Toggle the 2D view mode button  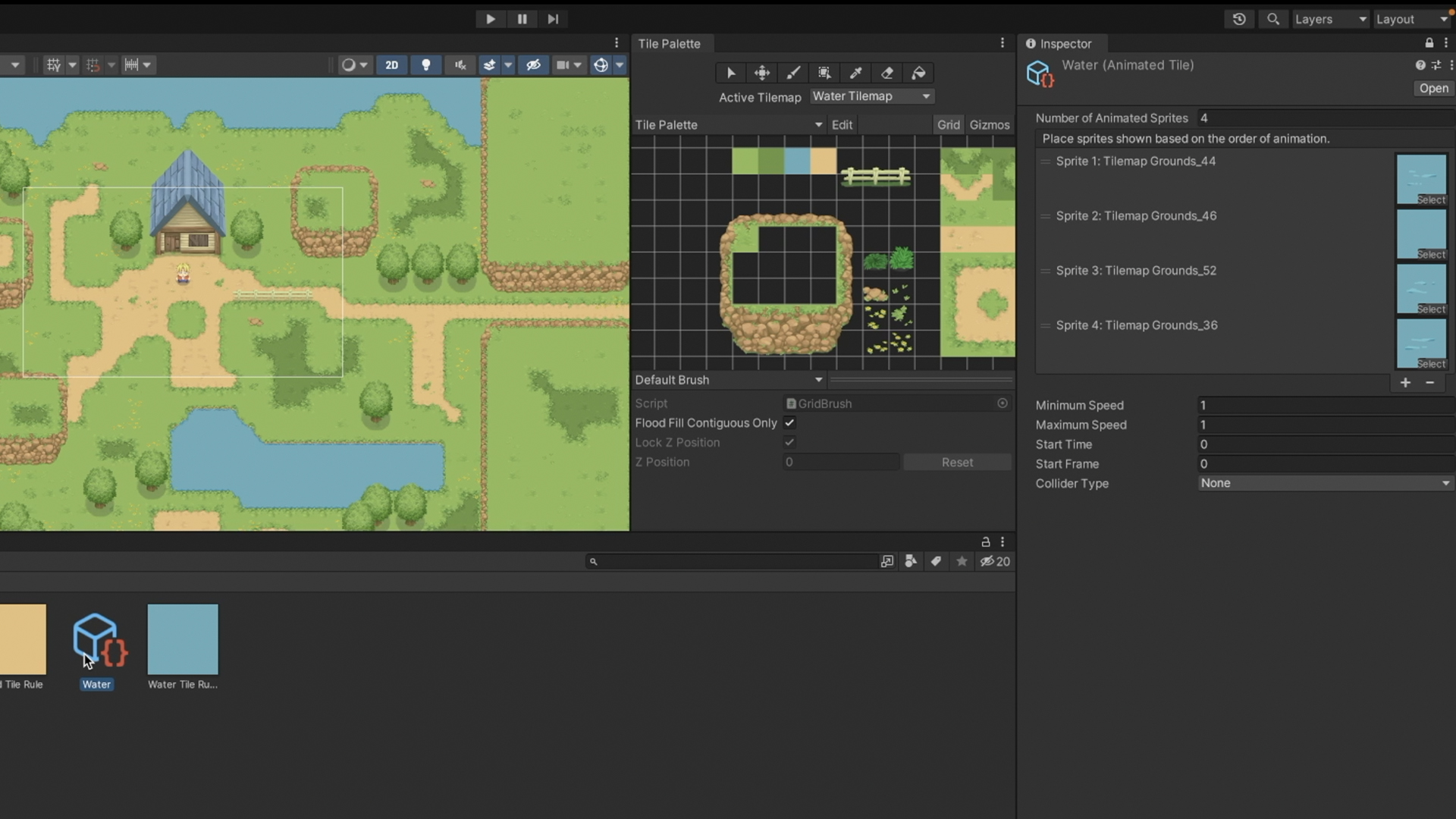(391, 65)
